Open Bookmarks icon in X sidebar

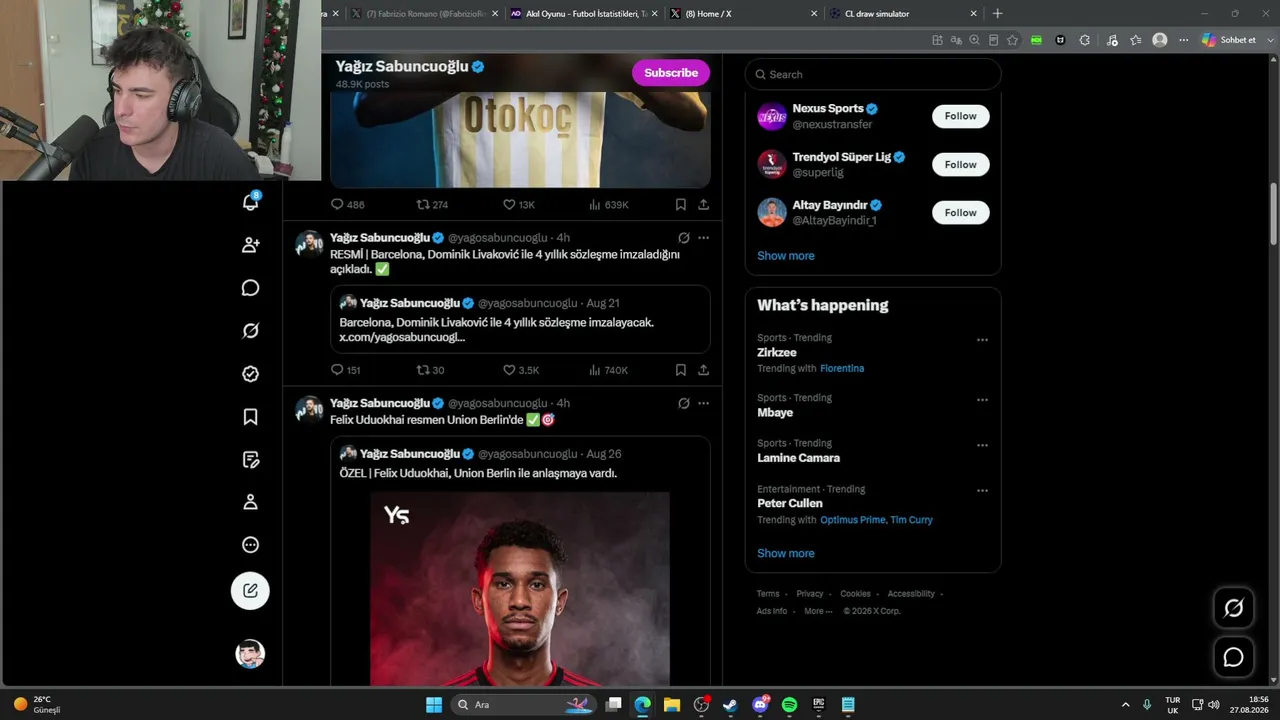250,417
